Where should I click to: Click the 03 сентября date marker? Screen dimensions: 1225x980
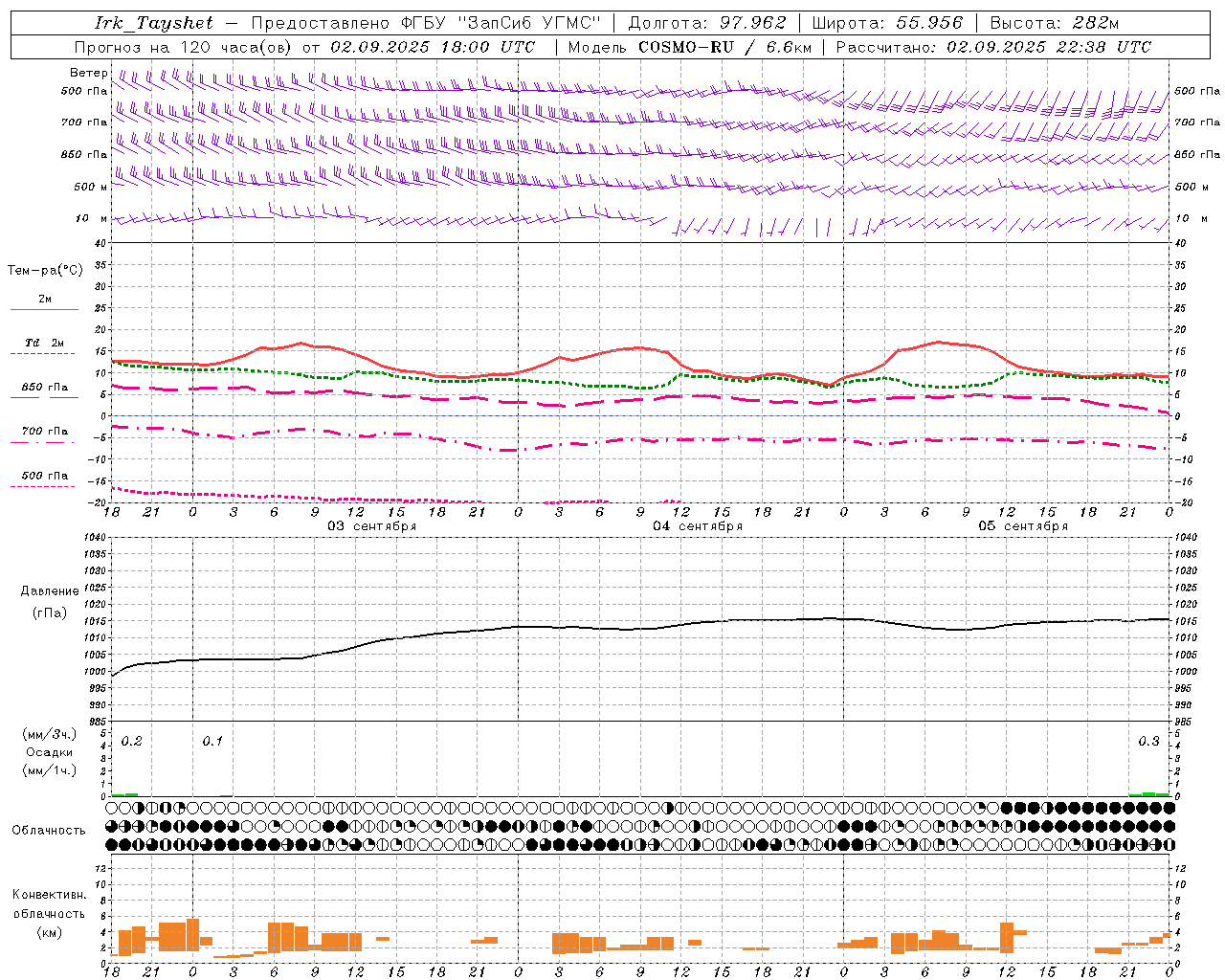(x=372, y=525)
